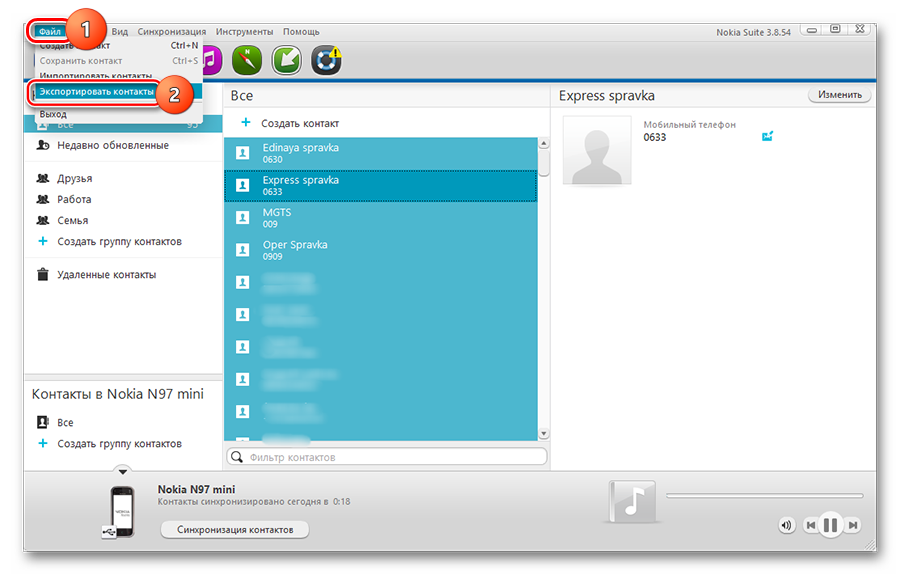Click the music progress slider
900x575 pixels.
(764, 495)
